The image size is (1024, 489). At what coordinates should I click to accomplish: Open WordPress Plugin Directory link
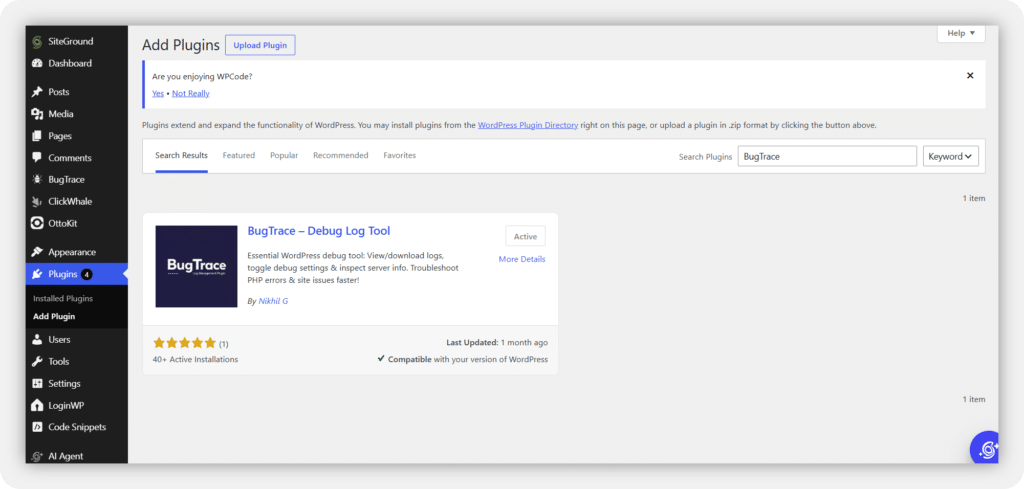pyautogui.click(x=528, y=125)
